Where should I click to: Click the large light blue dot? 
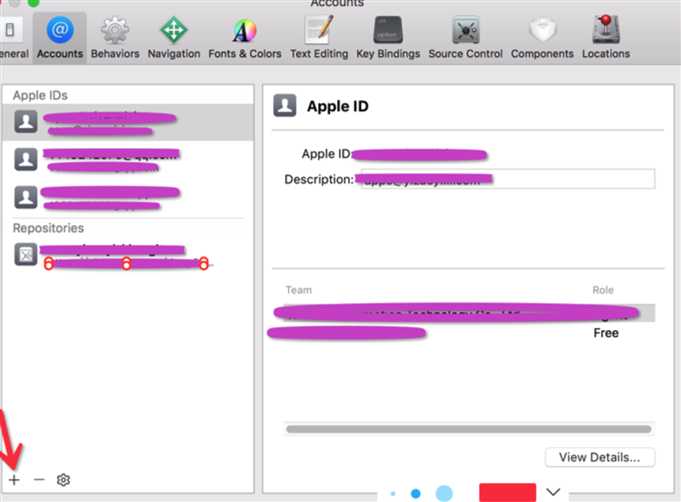pos(444,493)
